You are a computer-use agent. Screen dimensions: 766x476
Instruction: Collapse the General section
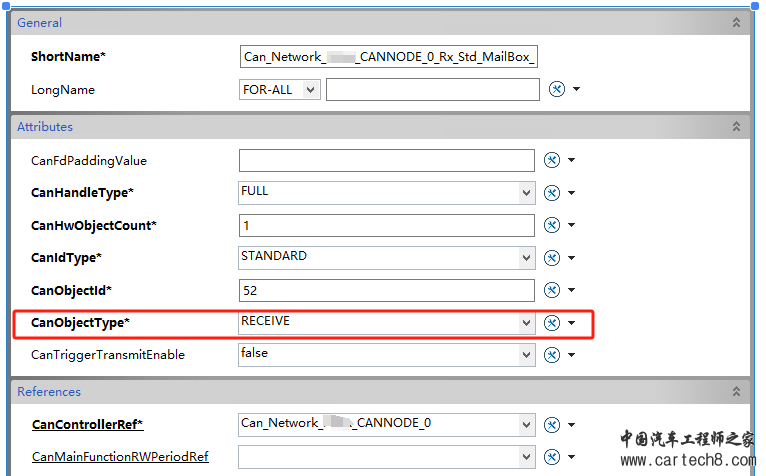(737, 22)
